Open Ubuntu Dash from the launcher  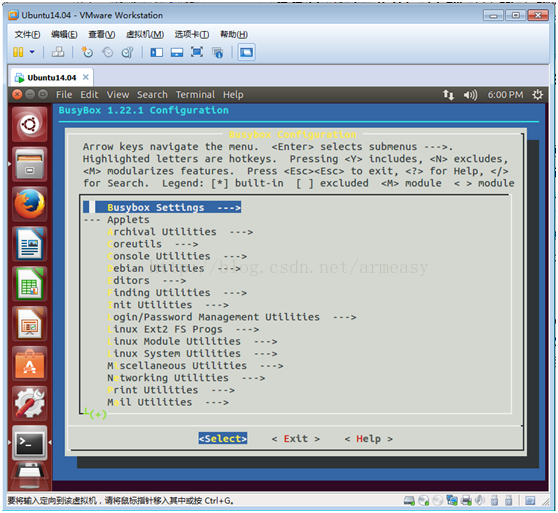(30, 125)
